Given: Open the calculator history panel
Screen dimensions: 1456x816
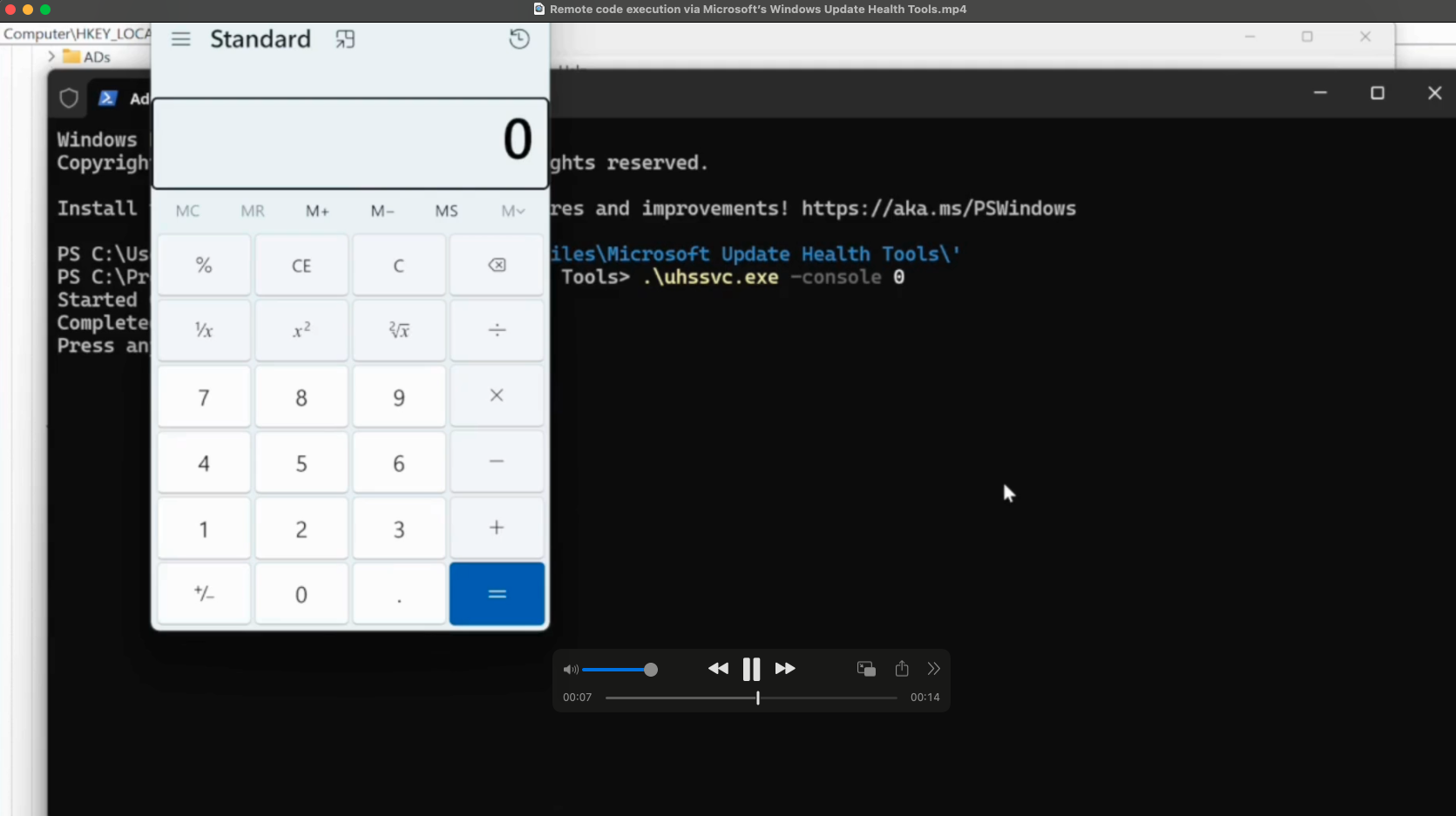Looking at the screenshot, I should click(x=518, y=38).
